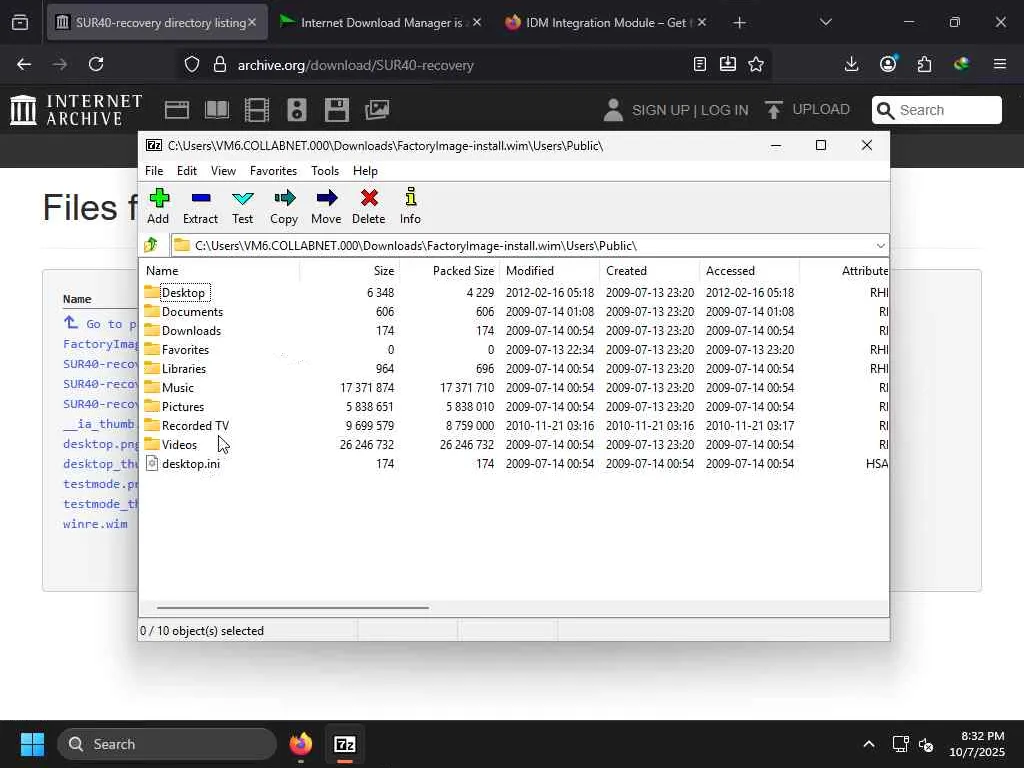Open the Internet Archive software icon

click(x=336, y=110)
